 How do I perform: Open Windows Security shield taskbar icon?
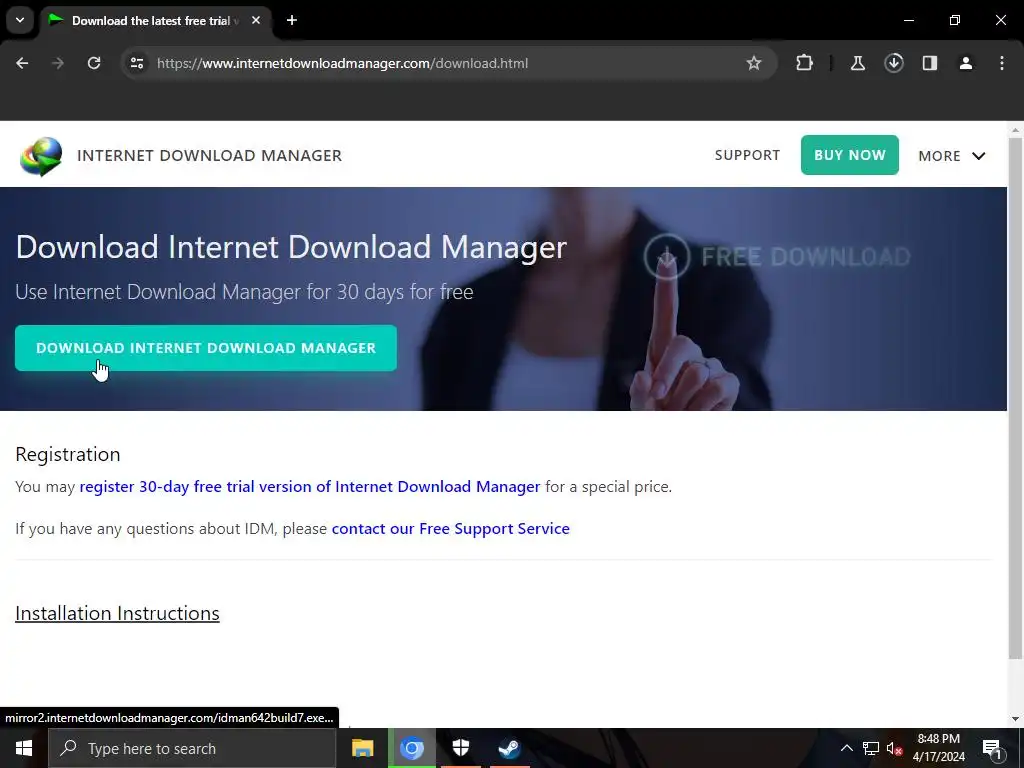[461, 748]
